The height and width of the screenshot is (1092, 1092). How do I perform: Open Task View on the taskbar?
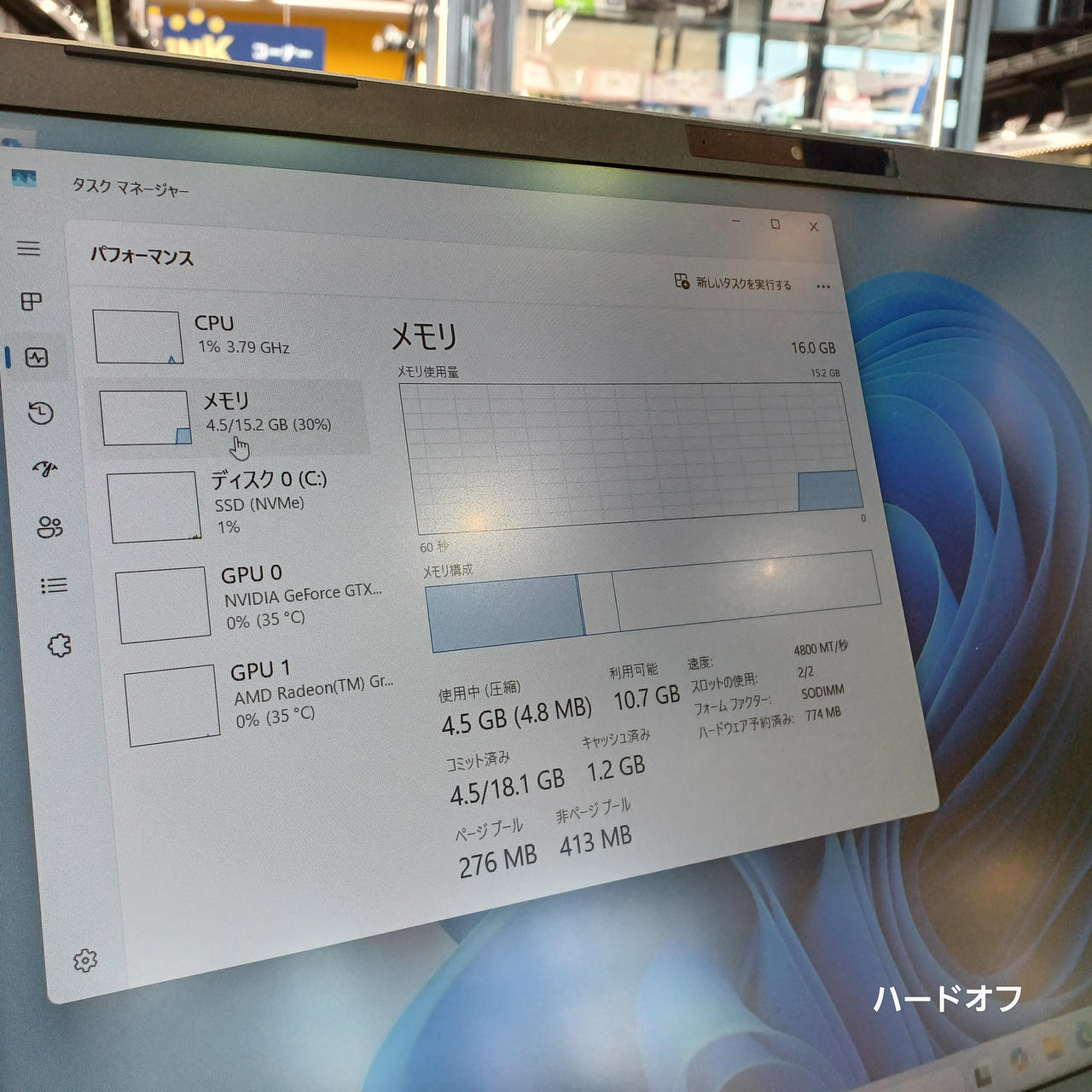(984, 1077)
